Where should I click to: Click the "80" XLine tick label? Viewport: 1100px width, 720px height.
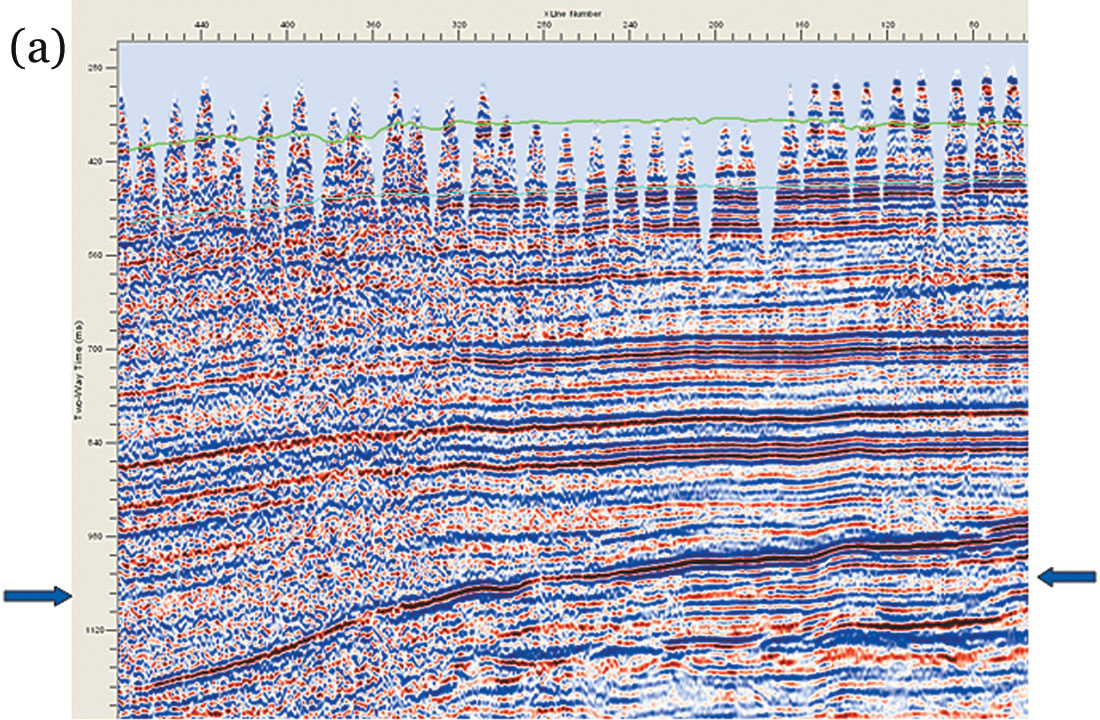point(974,25)
